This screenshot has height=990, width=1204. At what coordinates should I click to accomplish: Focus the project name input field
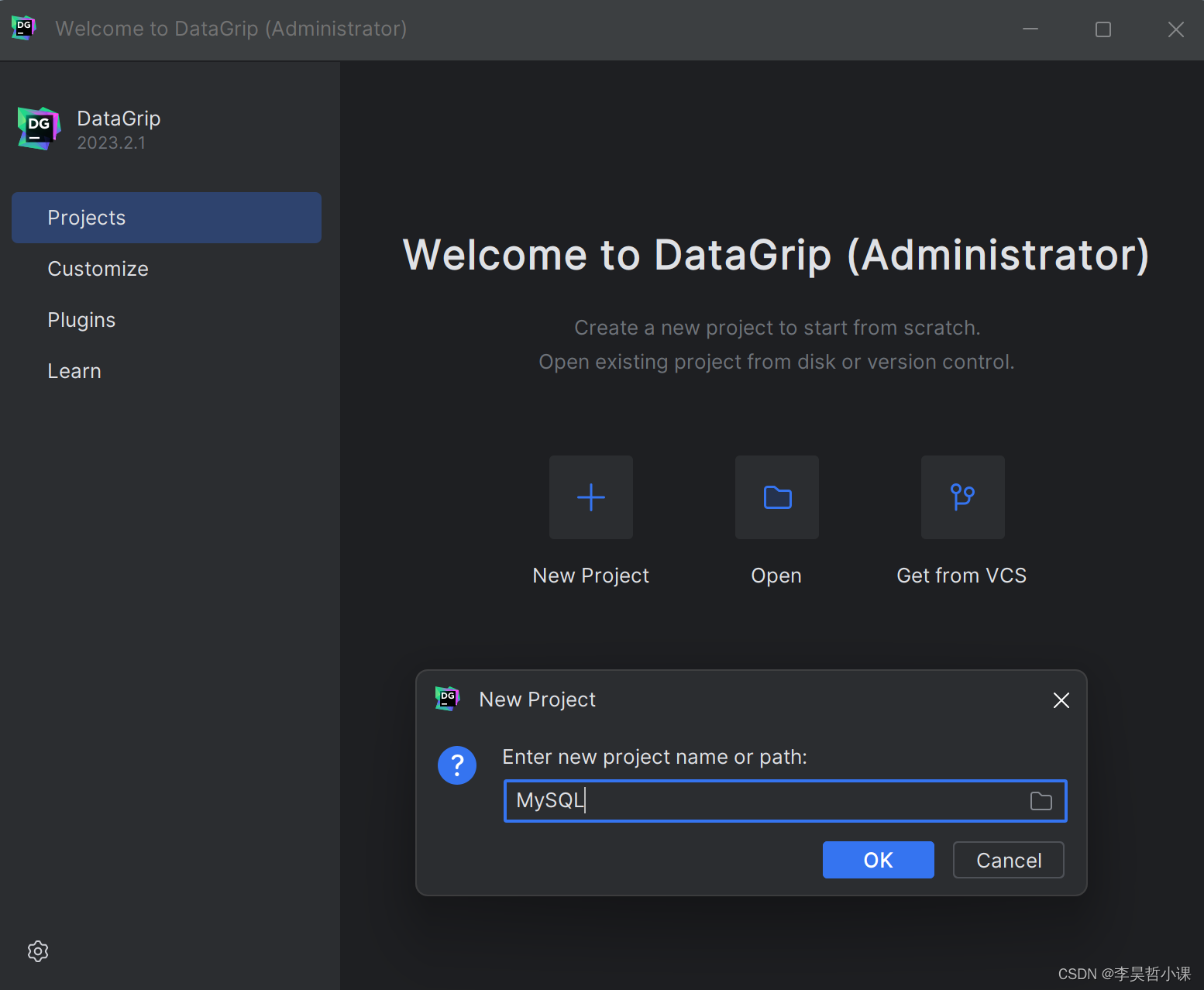786,801
